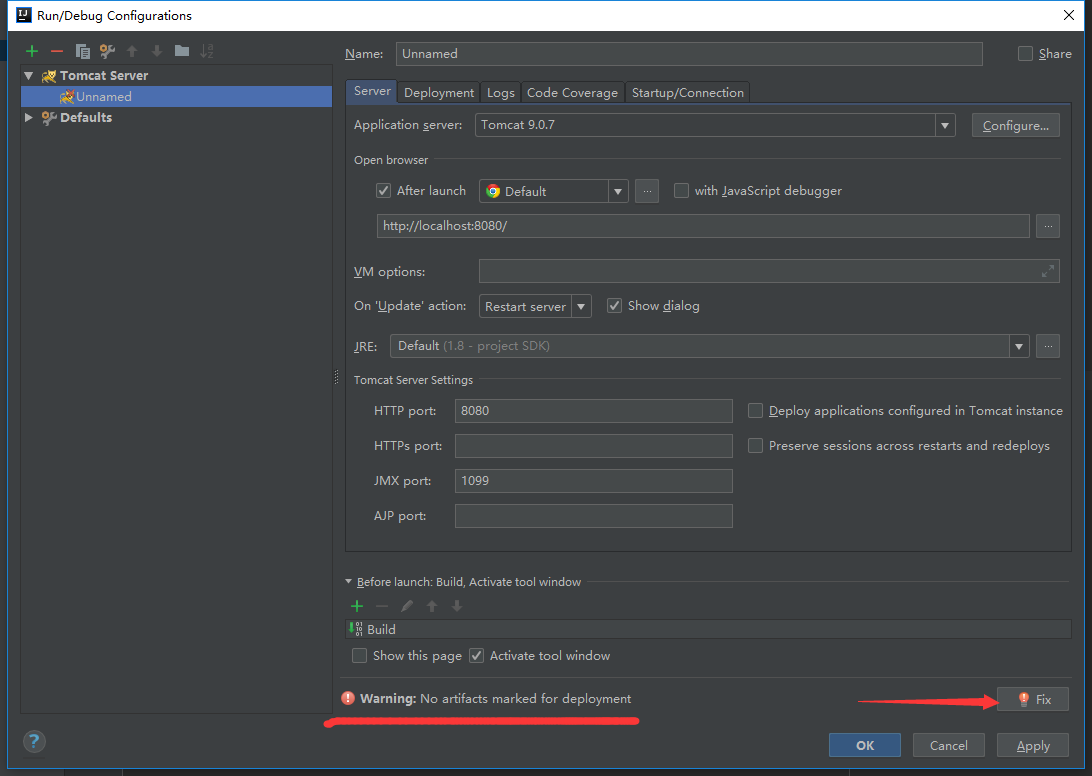Screen dimensions: 1092x776
Task: Open the Application server dropdown
Action: pos(944,125)
